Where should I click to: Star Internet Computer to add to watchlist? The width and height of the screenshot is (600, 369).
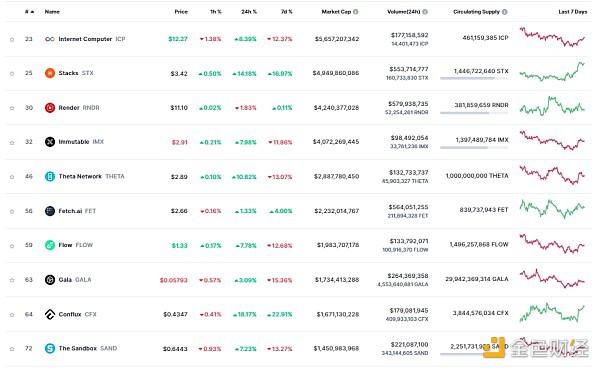tap(12, 39)
